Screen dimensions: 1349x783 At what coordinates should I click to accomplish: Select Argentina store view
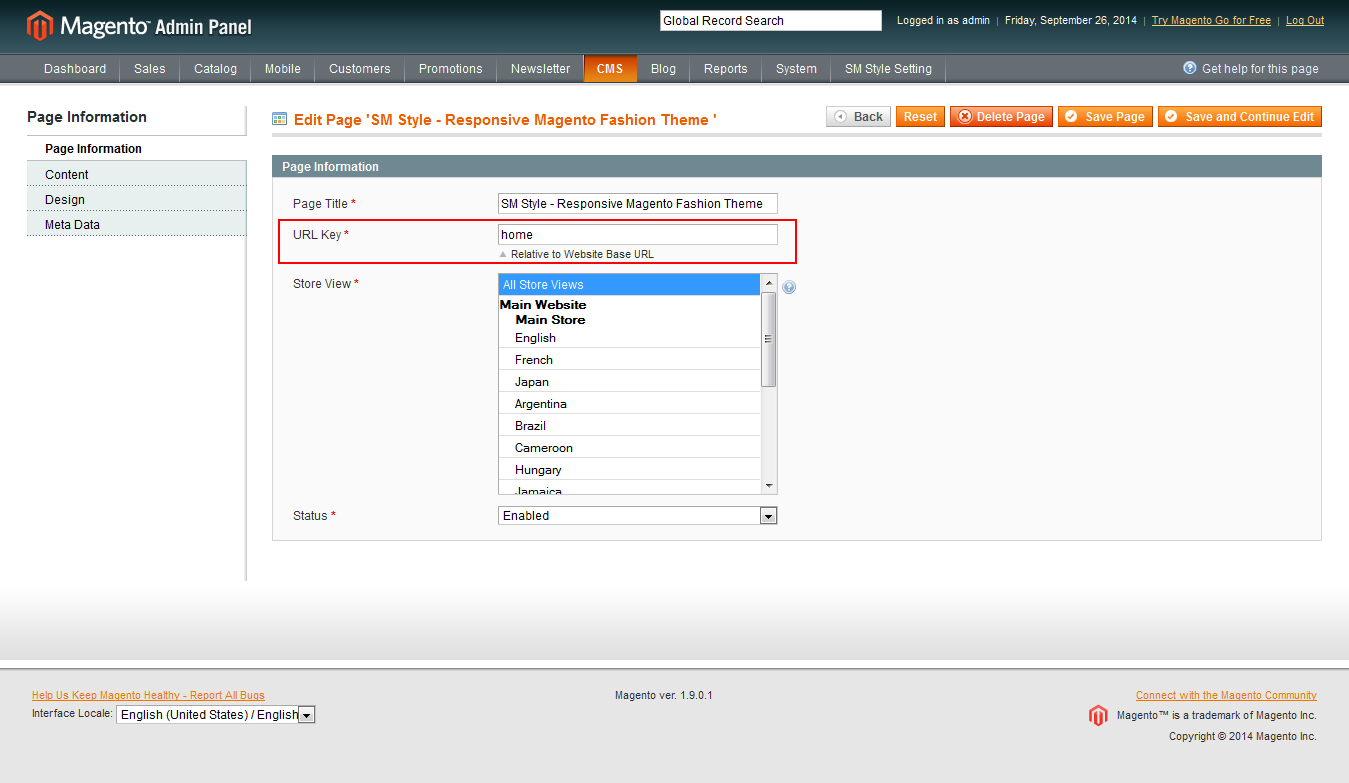(x=630, y=404)
